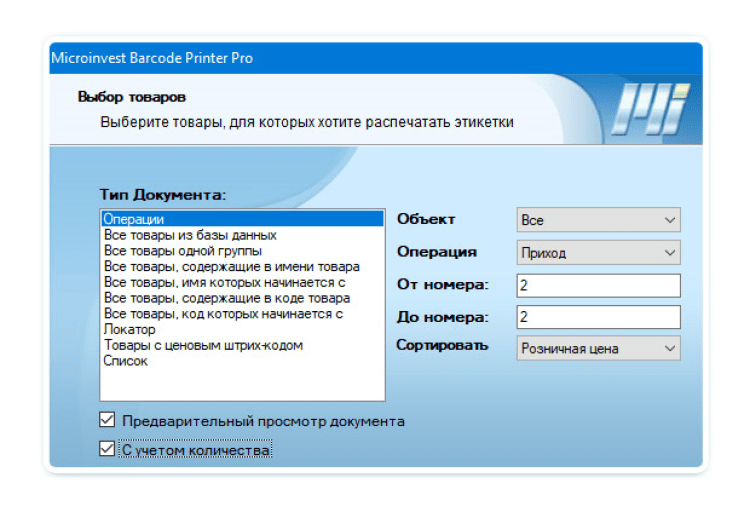Viewport: 750px width, 512px height.
Task: Select Операции in document type list
Action: pyautogui.click(x=242, y=219)
